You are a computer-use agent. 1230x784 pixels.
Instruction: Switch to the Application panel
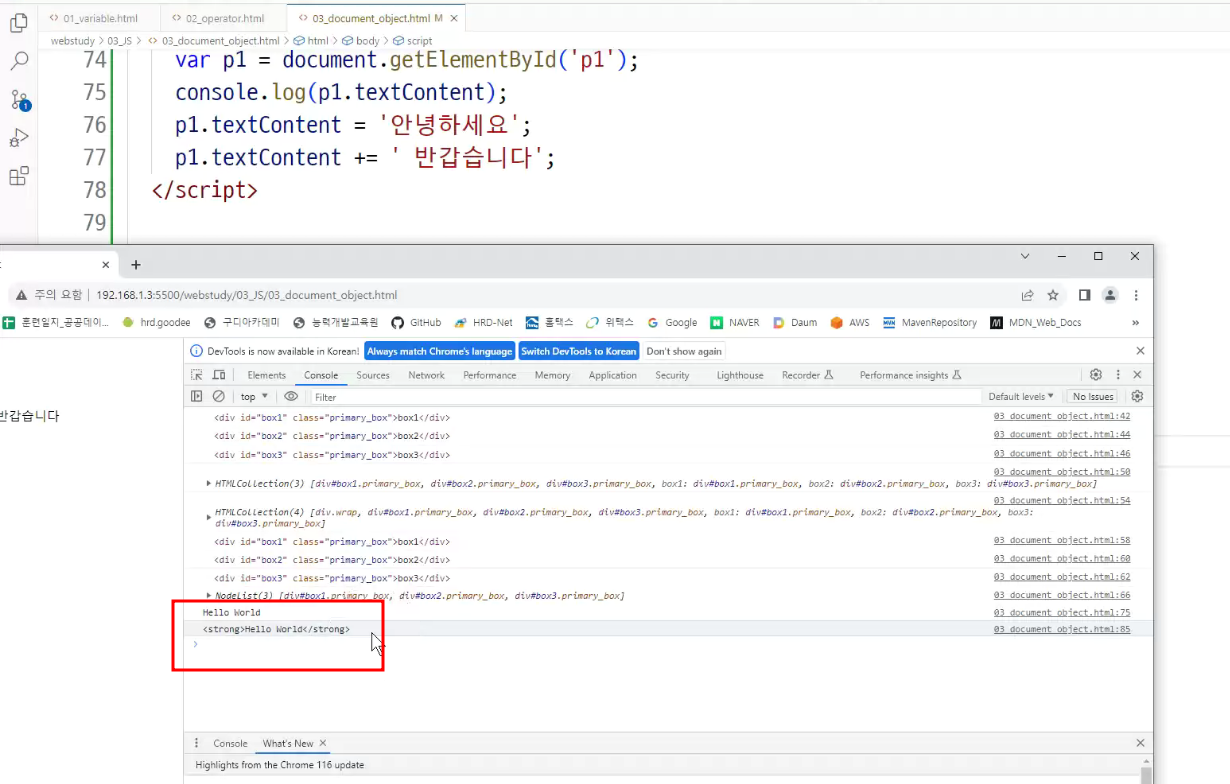click(613, 375)
